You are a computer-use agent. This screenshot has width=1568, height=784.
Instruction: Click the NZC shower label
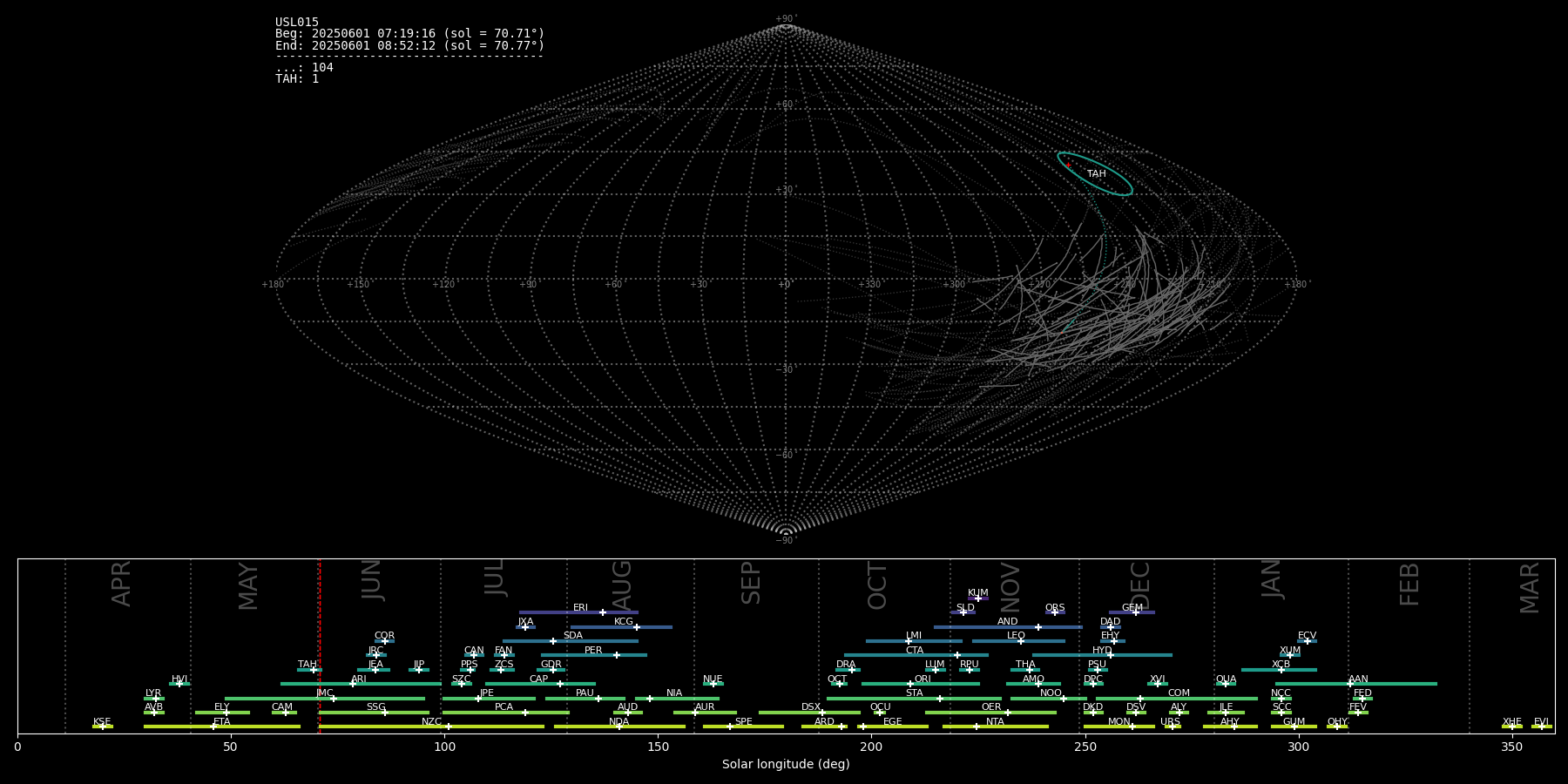pos(431,722)
